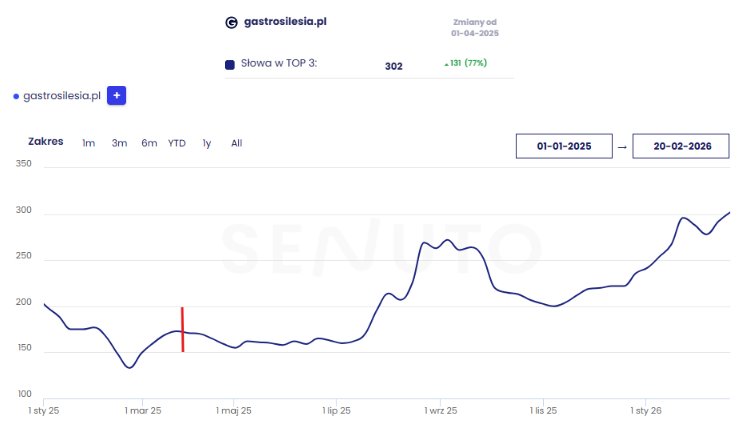Click the green increase arrow indicator
Image resolution: width=751 pixels, height=429 pixels.
tap(446, 64)
